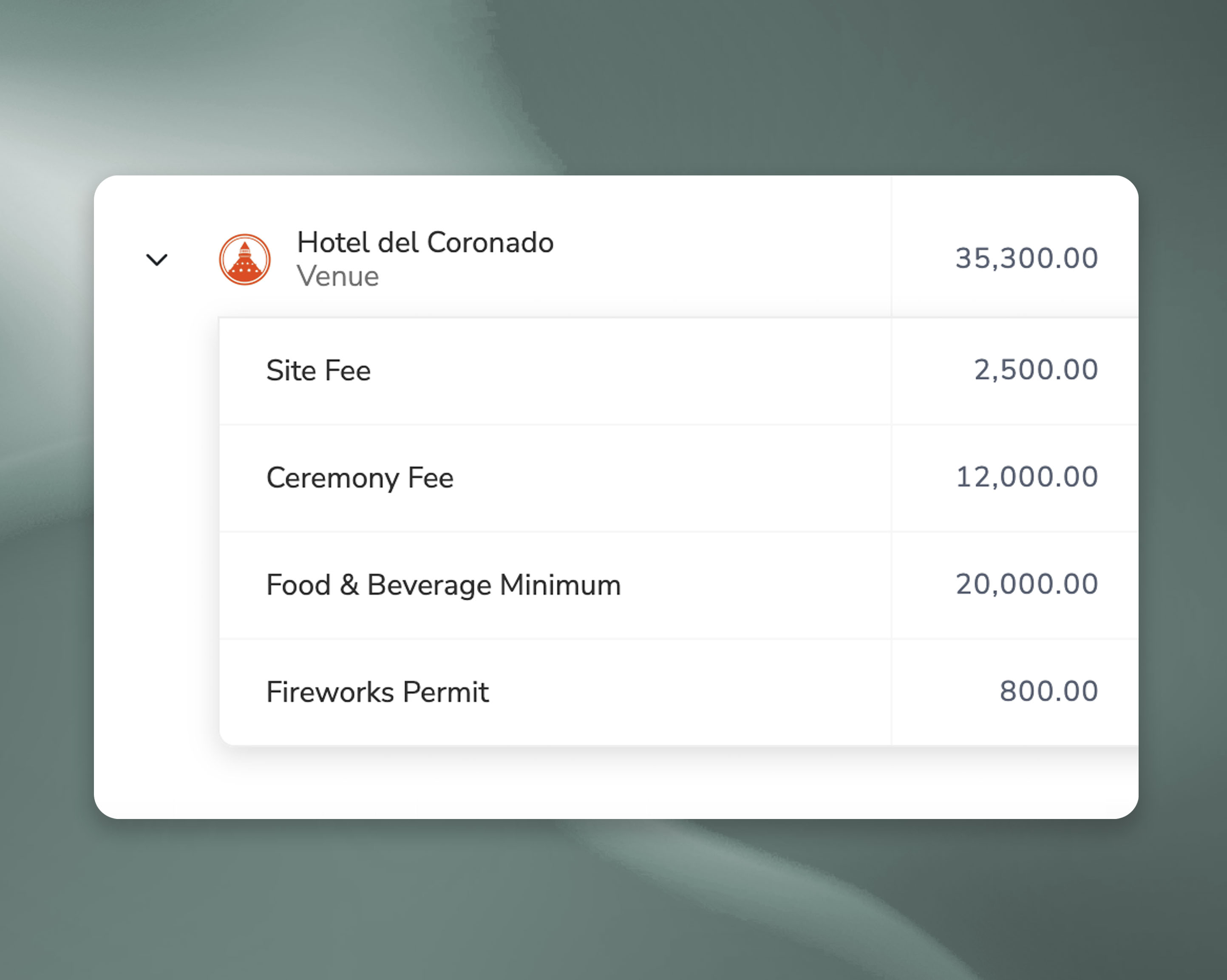Collapse the Hotel del Coronado venue row

coord(156,260)
